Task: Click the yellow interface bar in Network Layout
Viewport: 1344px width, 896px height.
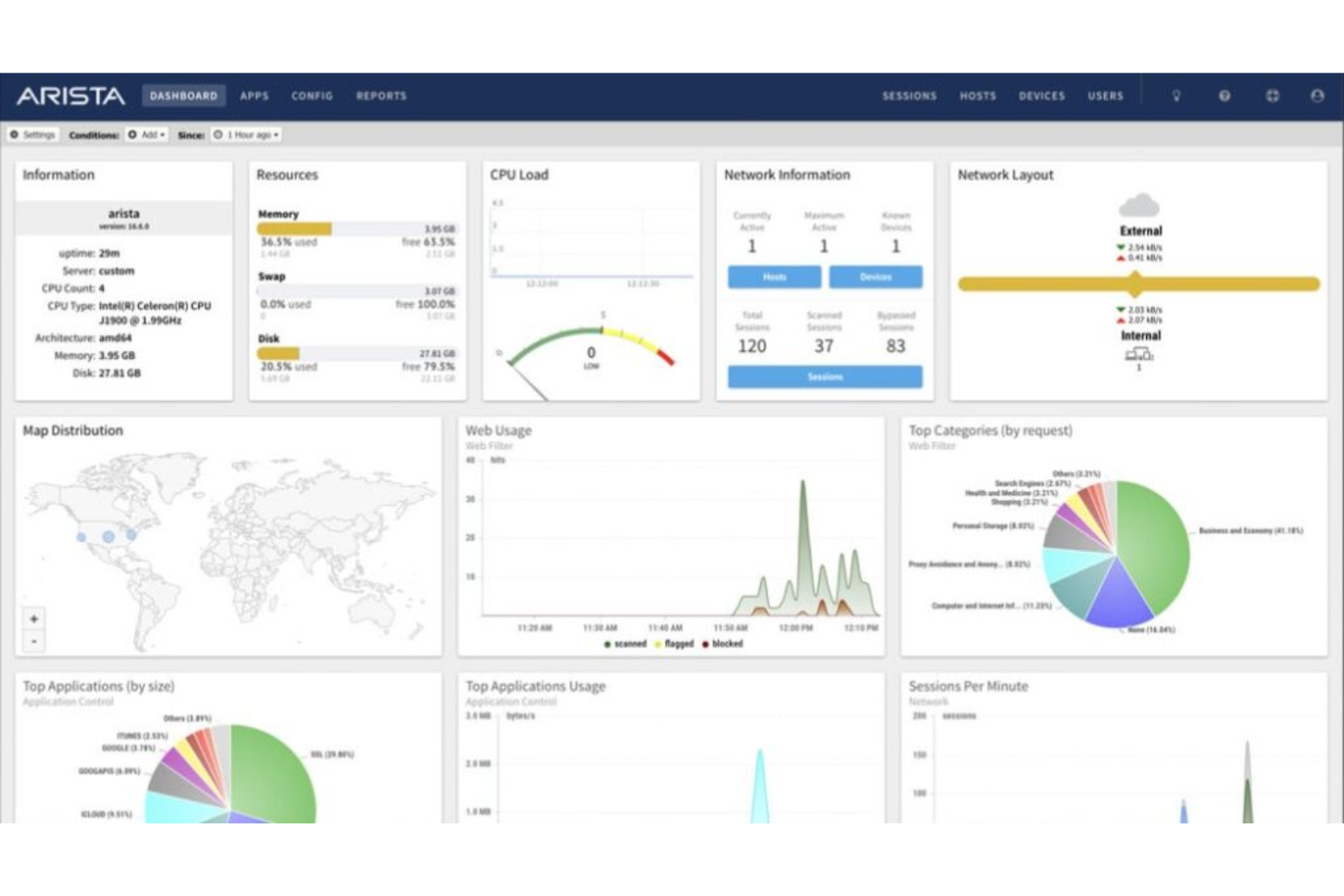Action: pos(1139,284)
